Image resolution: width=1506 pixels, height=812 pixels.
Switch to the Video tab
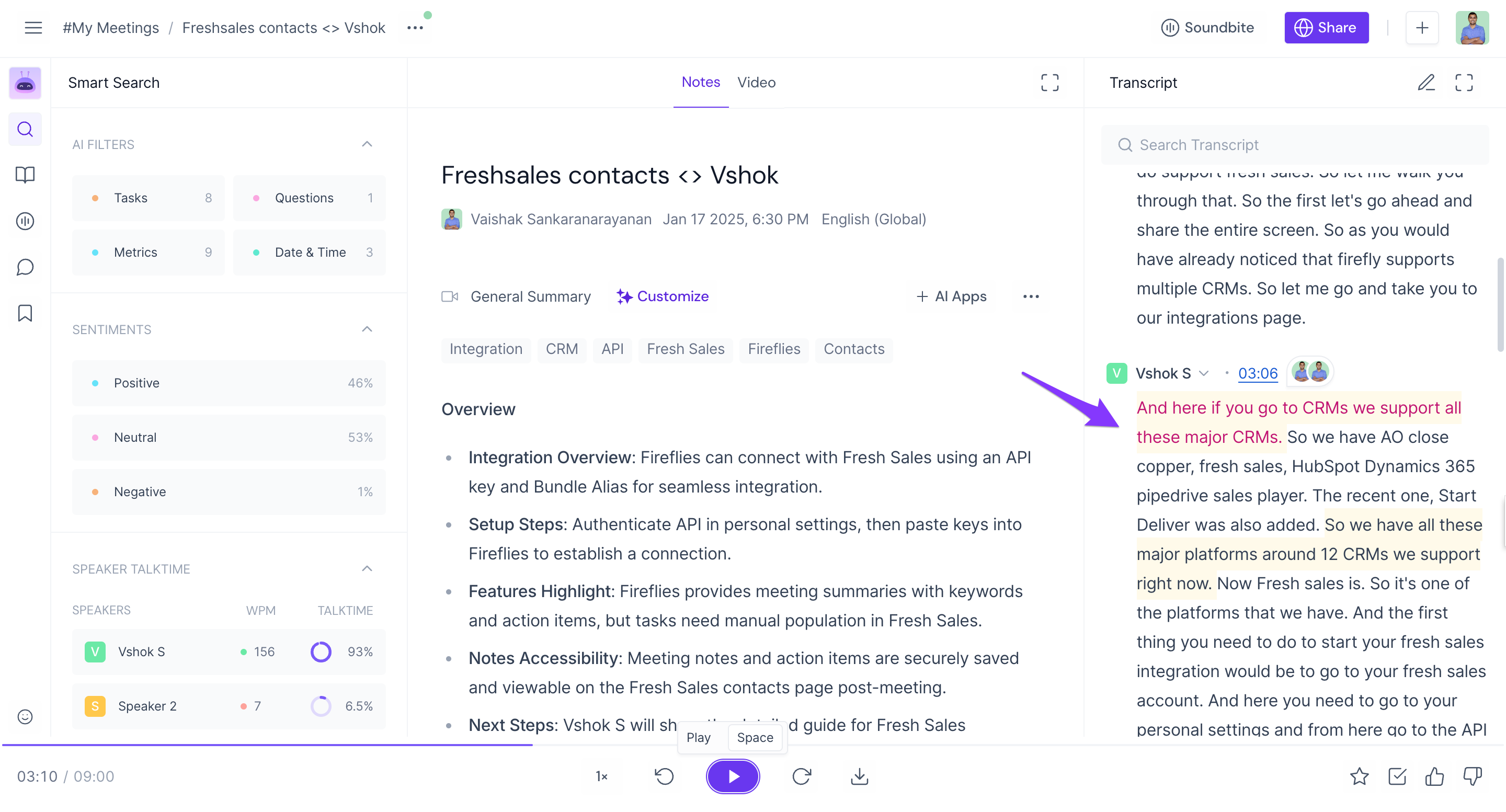[x=756, y=83]
